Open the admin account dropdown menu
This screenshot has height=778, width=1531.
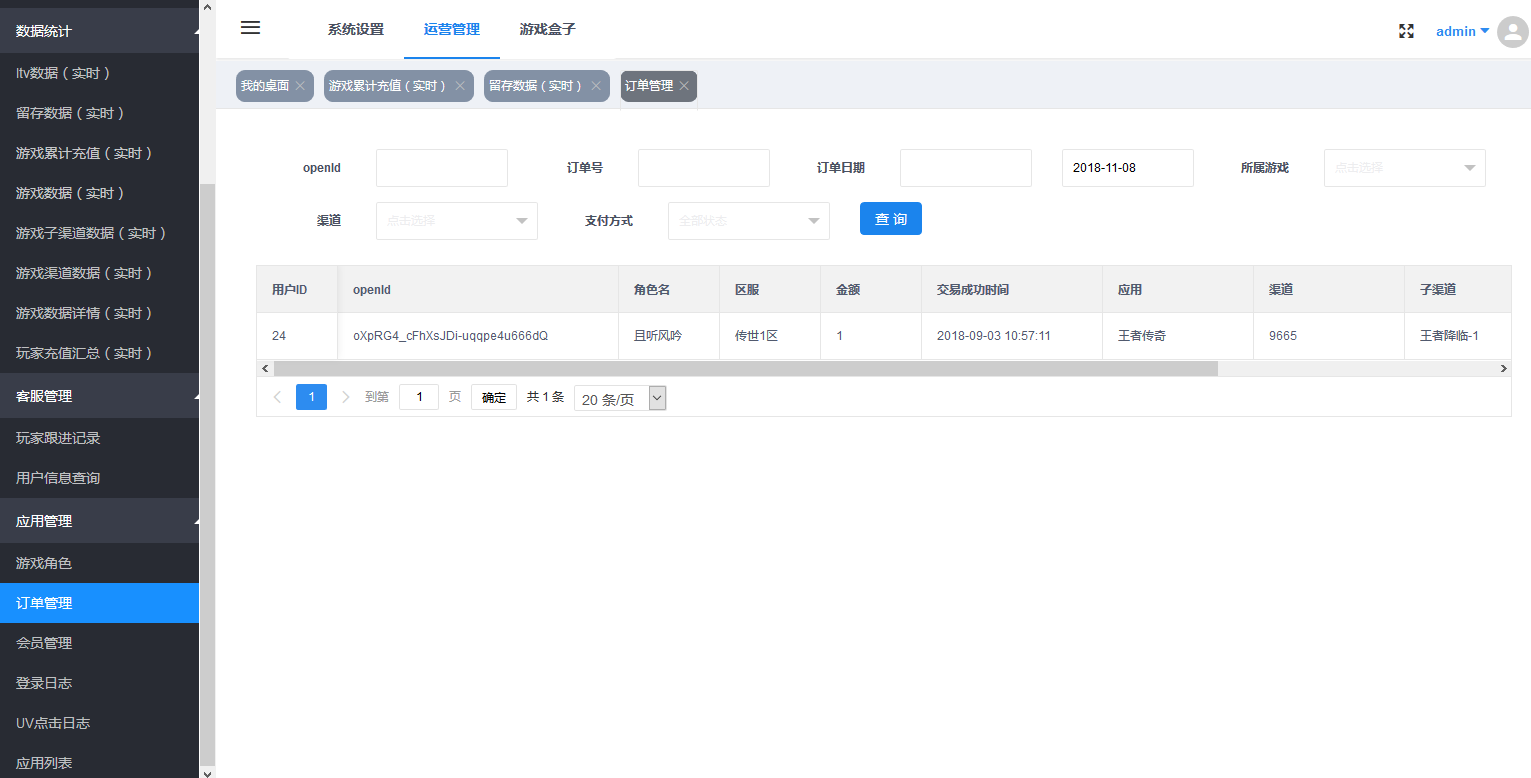click(x=1462, y=31)
